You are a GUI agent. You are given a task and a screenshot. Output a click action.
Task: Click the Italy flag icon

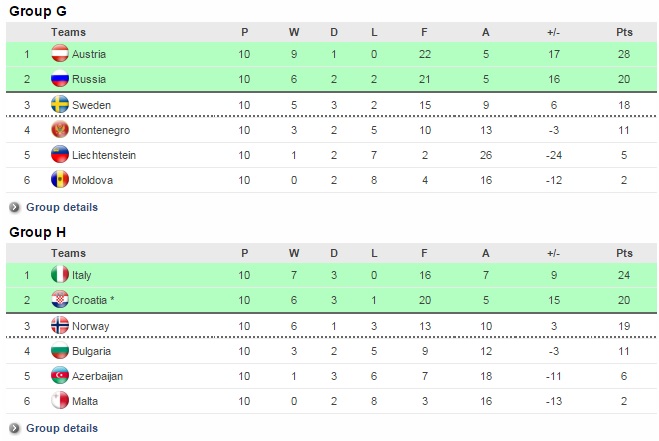[59, 275]
